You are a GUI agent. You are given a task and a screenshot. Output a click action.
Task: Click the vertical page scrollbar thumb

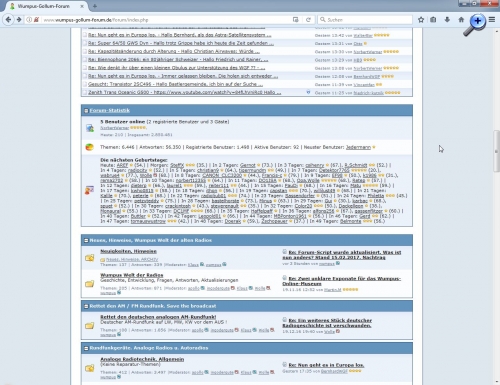(x=497, y=151)
